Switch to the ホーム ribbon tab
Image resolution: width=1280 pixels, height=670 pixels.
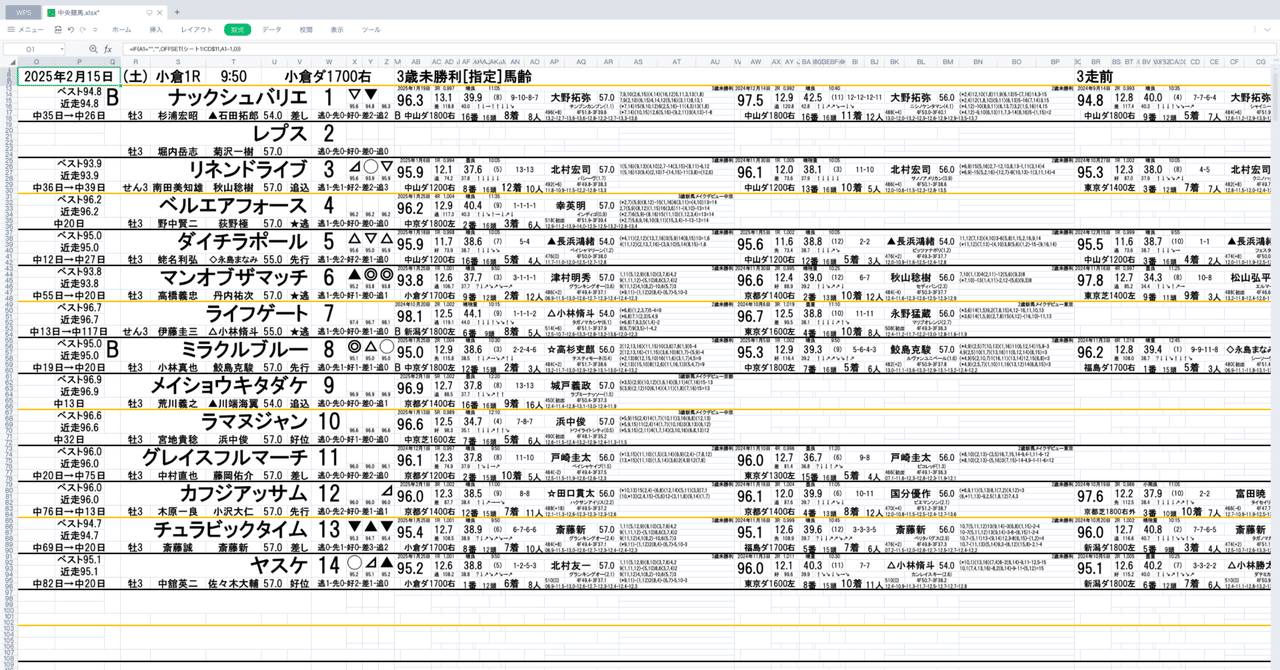point(121,30)
